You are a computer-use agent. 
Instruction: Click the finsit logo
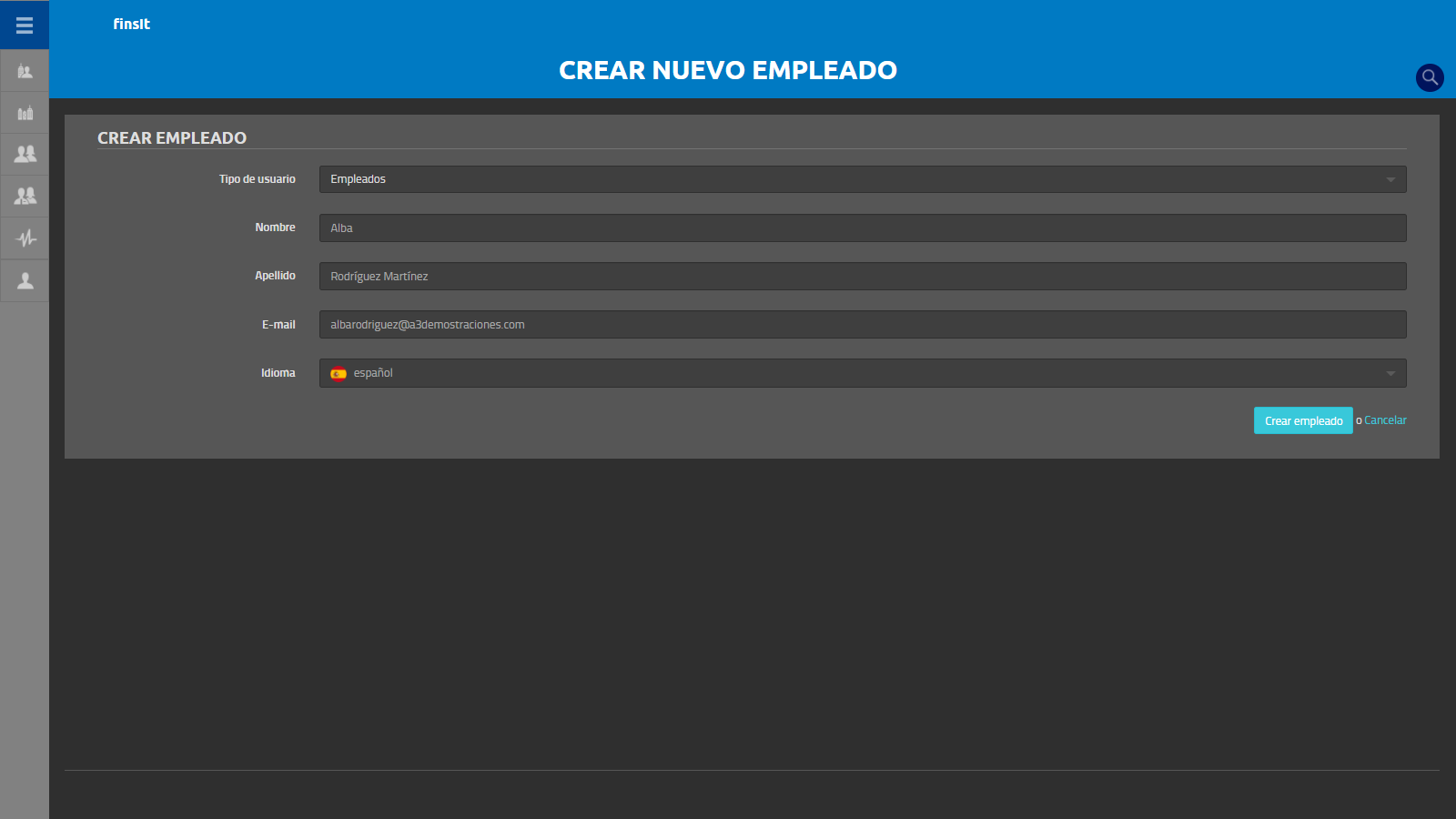pos(131,25)
